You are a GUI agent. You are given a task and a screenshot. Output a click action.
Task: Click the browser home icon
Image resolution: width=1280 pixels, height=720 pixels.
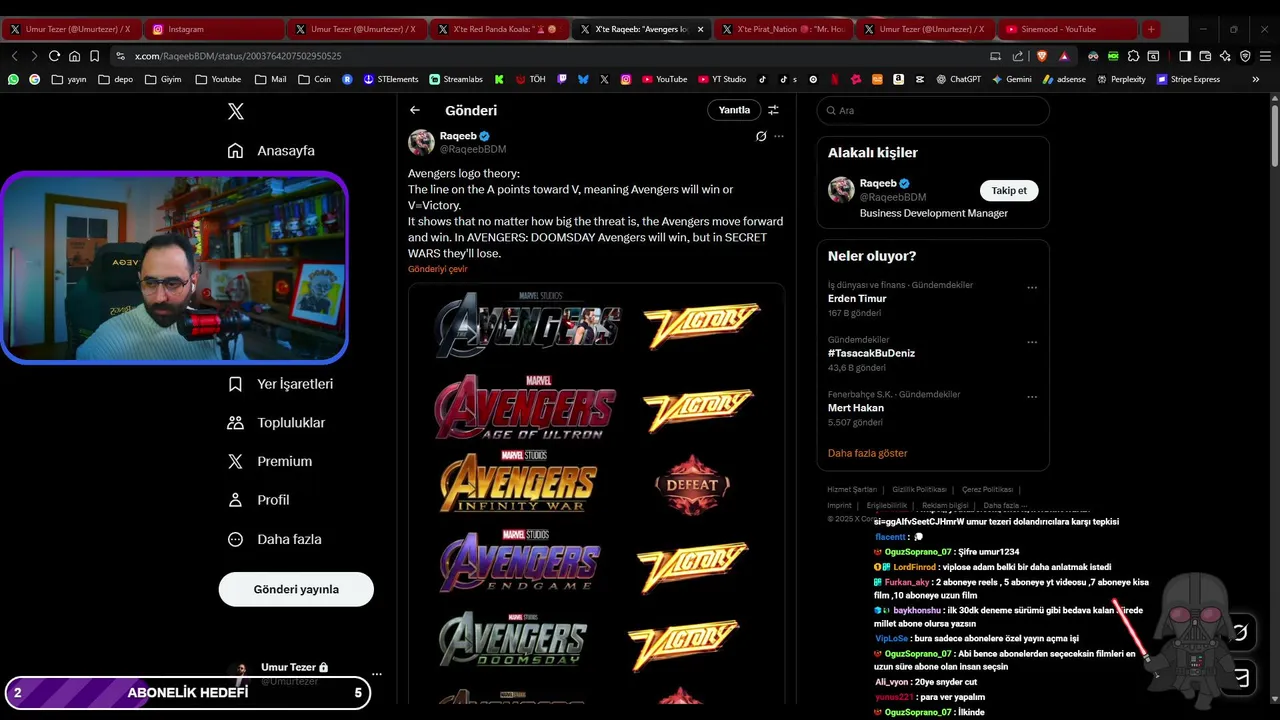point(74,56)
